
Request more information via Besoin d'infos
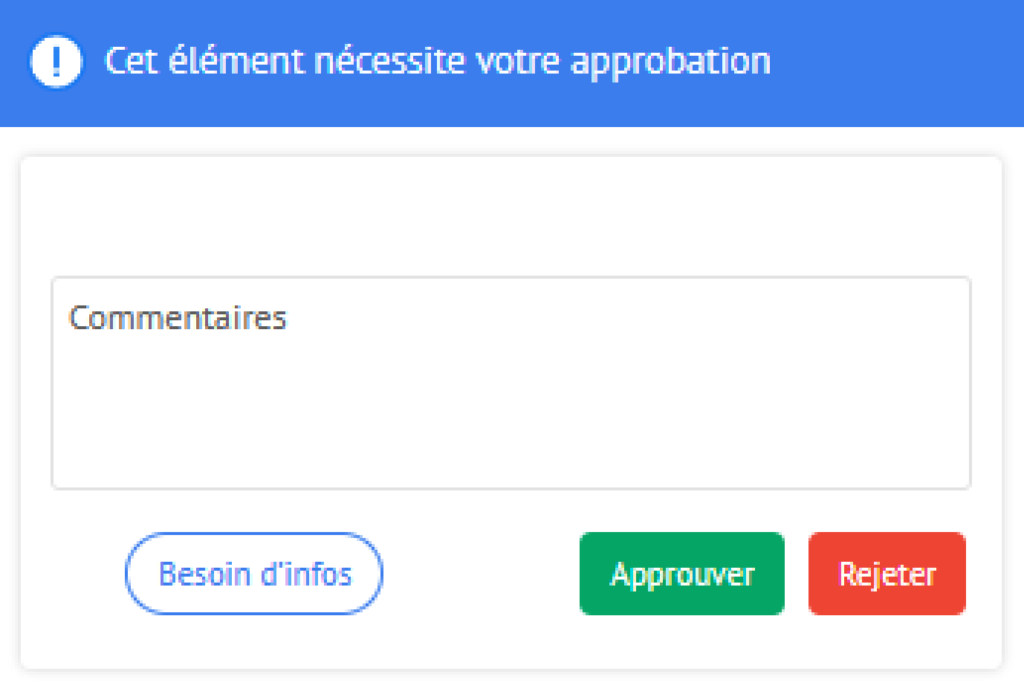coord(254,574)
